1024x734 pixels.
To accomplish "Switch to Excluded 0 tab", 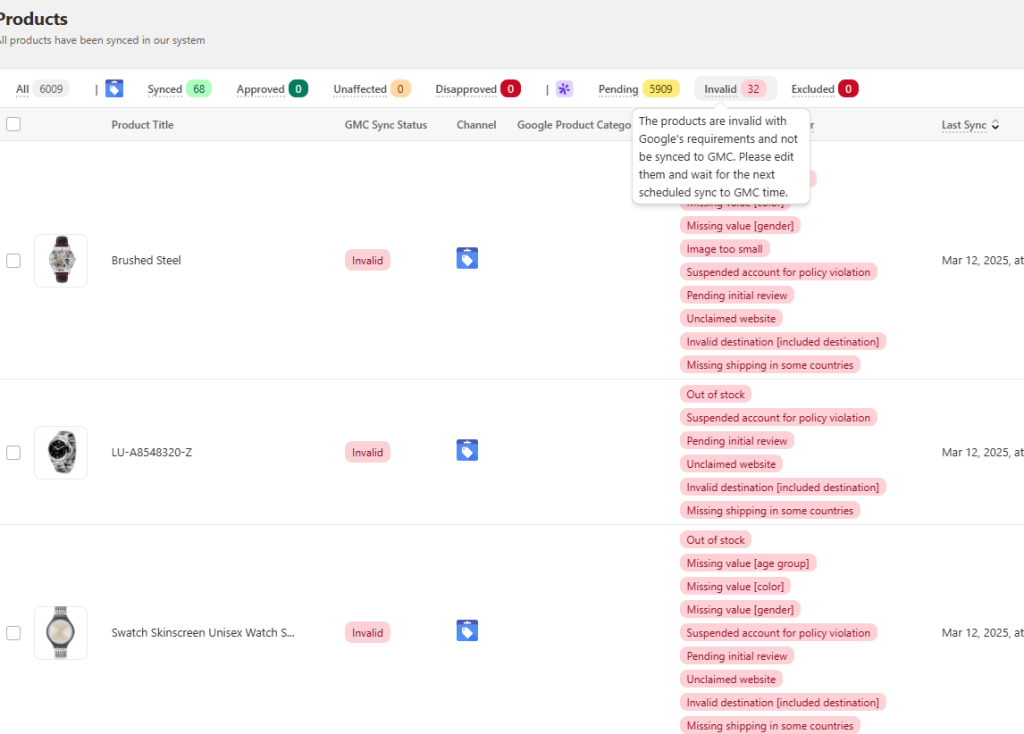I will 824,89.
